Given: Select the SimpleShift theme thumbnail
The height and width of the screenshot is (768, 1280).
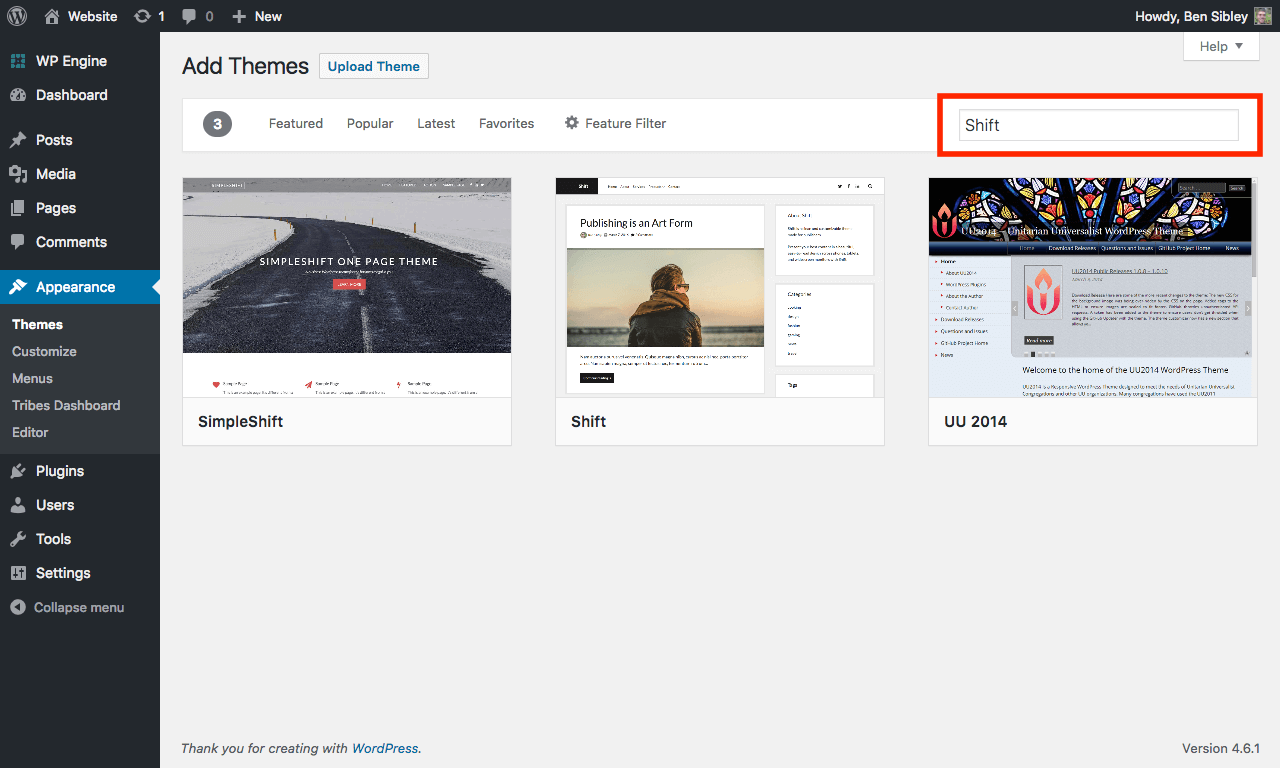Looking at the screenshot, I should coord(347,287).
